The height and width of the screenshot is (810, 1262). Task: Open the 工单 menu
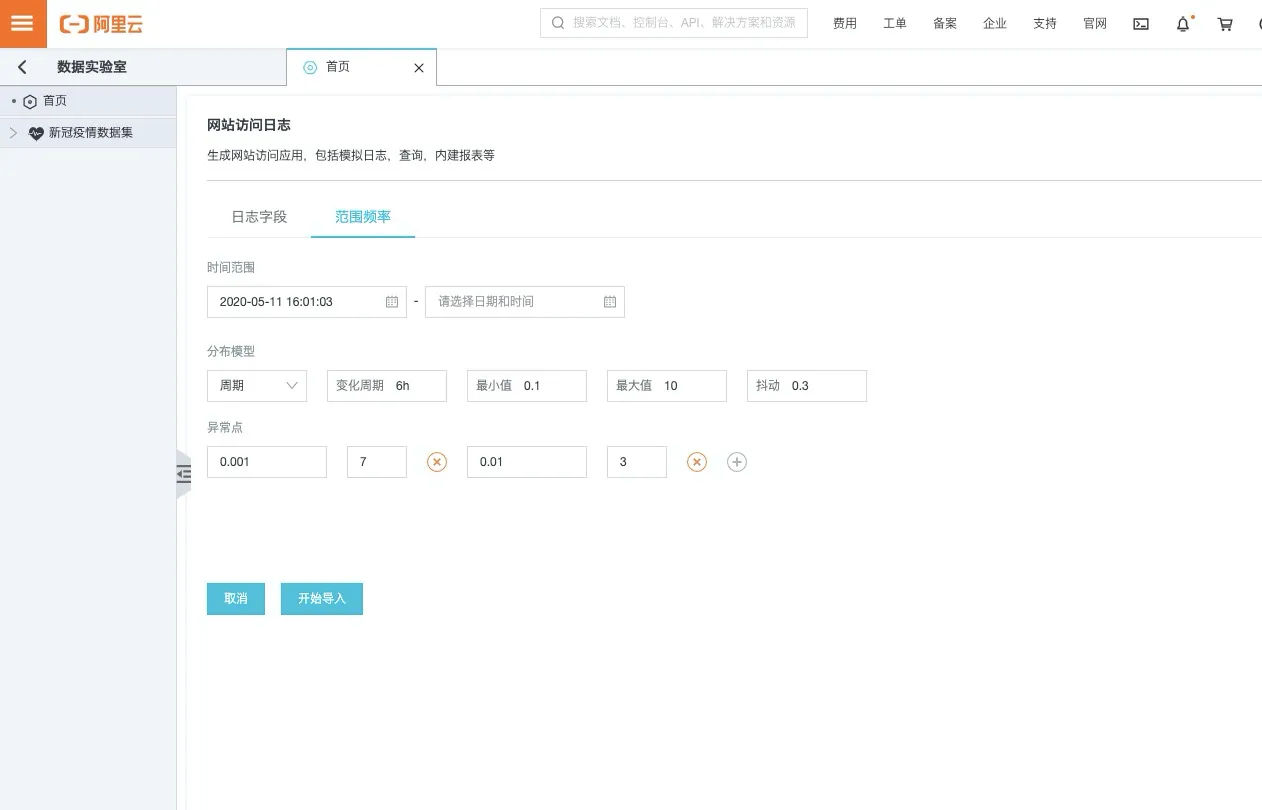[895, 24]
